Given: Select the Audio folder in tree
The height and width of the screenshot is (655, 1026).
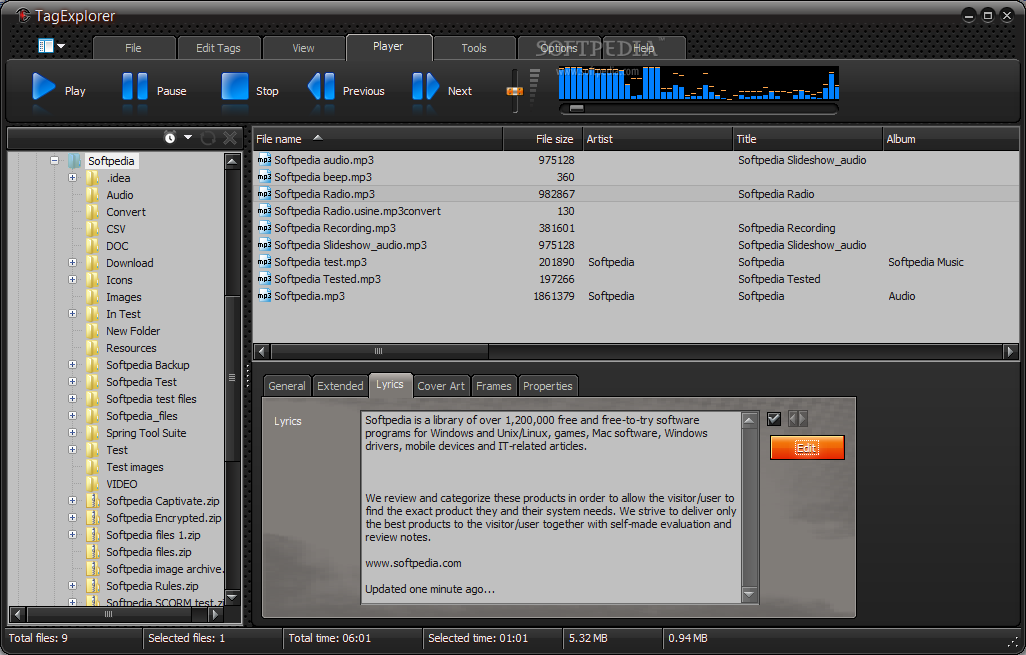Looking at the screenshot, I should (120, 195).
